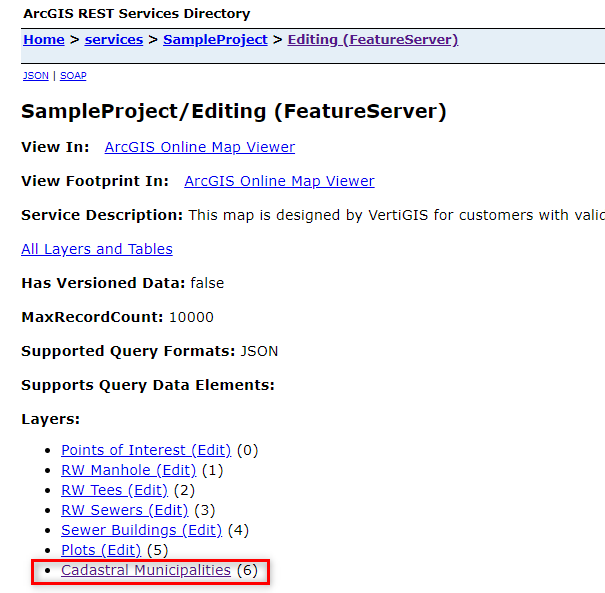
Task: Open the RW Tees (Edit) layer
Action: 114,490
